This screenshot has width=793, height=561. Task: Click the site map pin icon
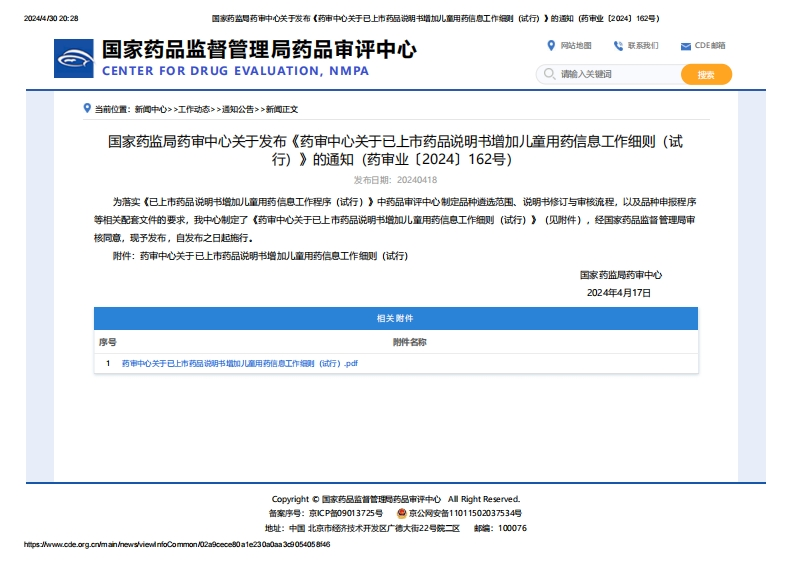coord(551,46)
